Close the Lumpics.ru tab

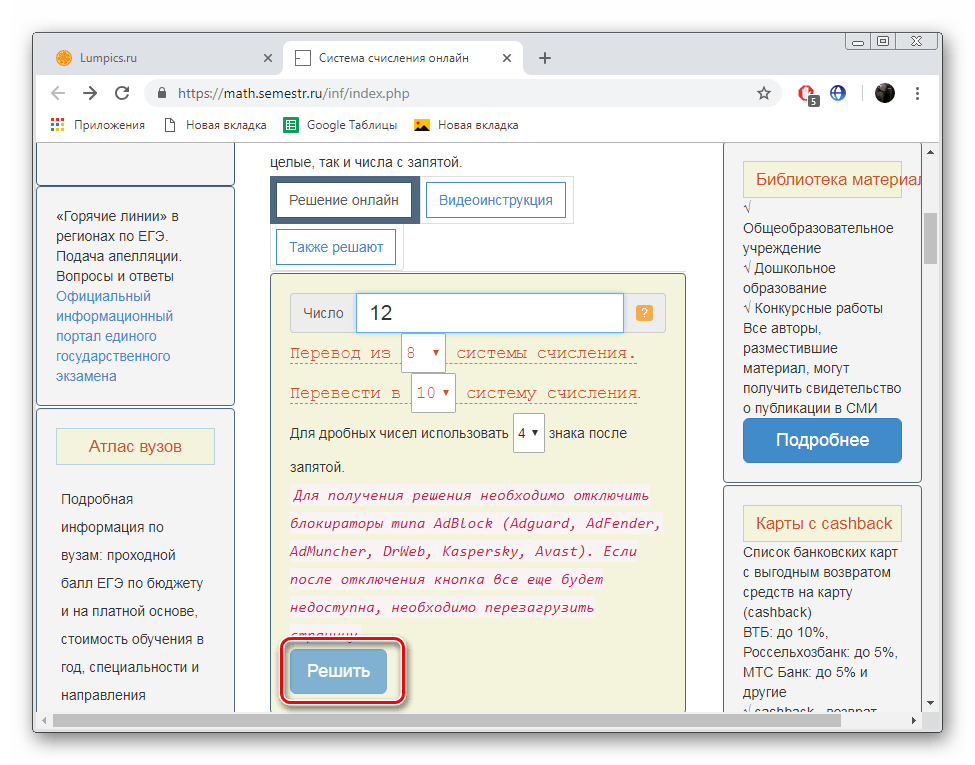click(x=268, y=58)
